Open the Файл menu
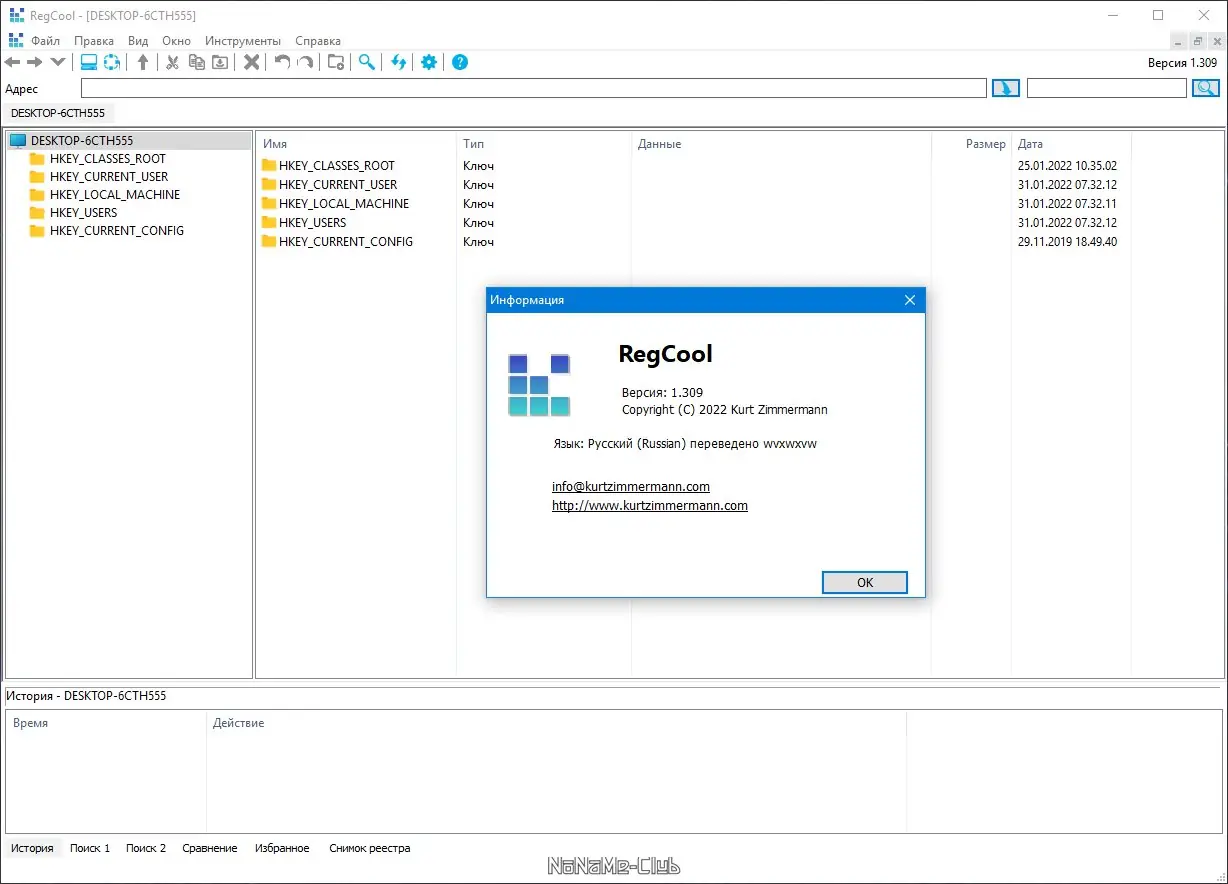This screenshot has width=1228, height=884. pyautogui.click(x=46, y=41)
